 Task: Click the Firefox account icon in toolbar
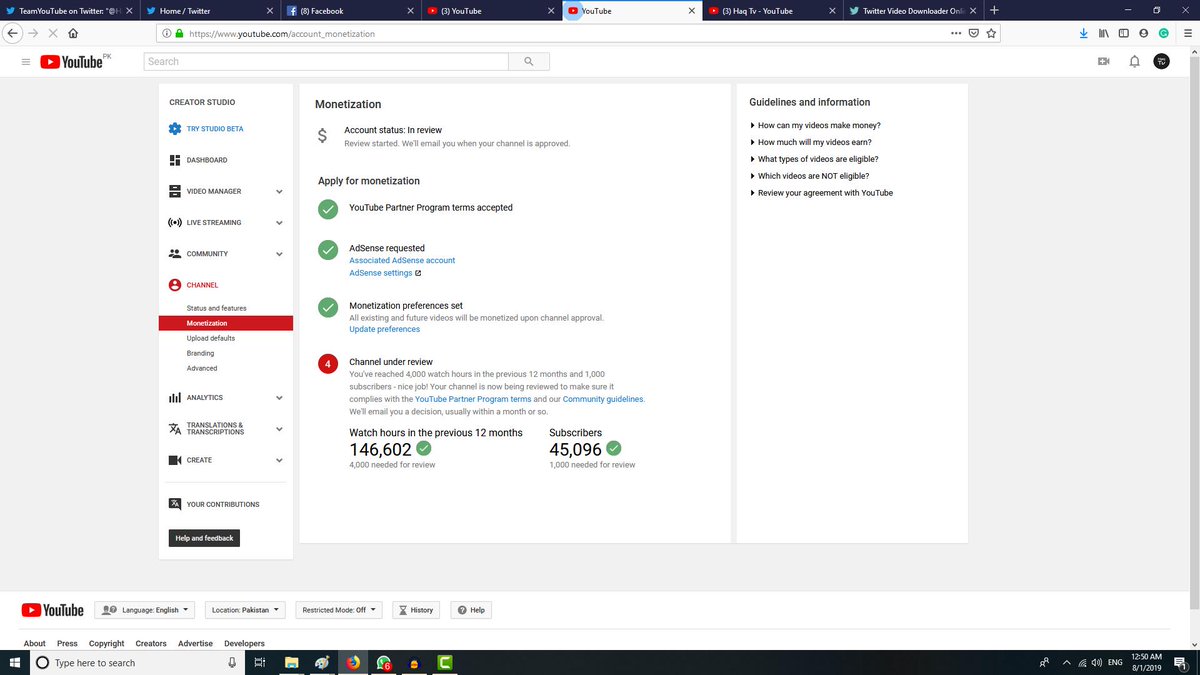tap(1144, 33)
